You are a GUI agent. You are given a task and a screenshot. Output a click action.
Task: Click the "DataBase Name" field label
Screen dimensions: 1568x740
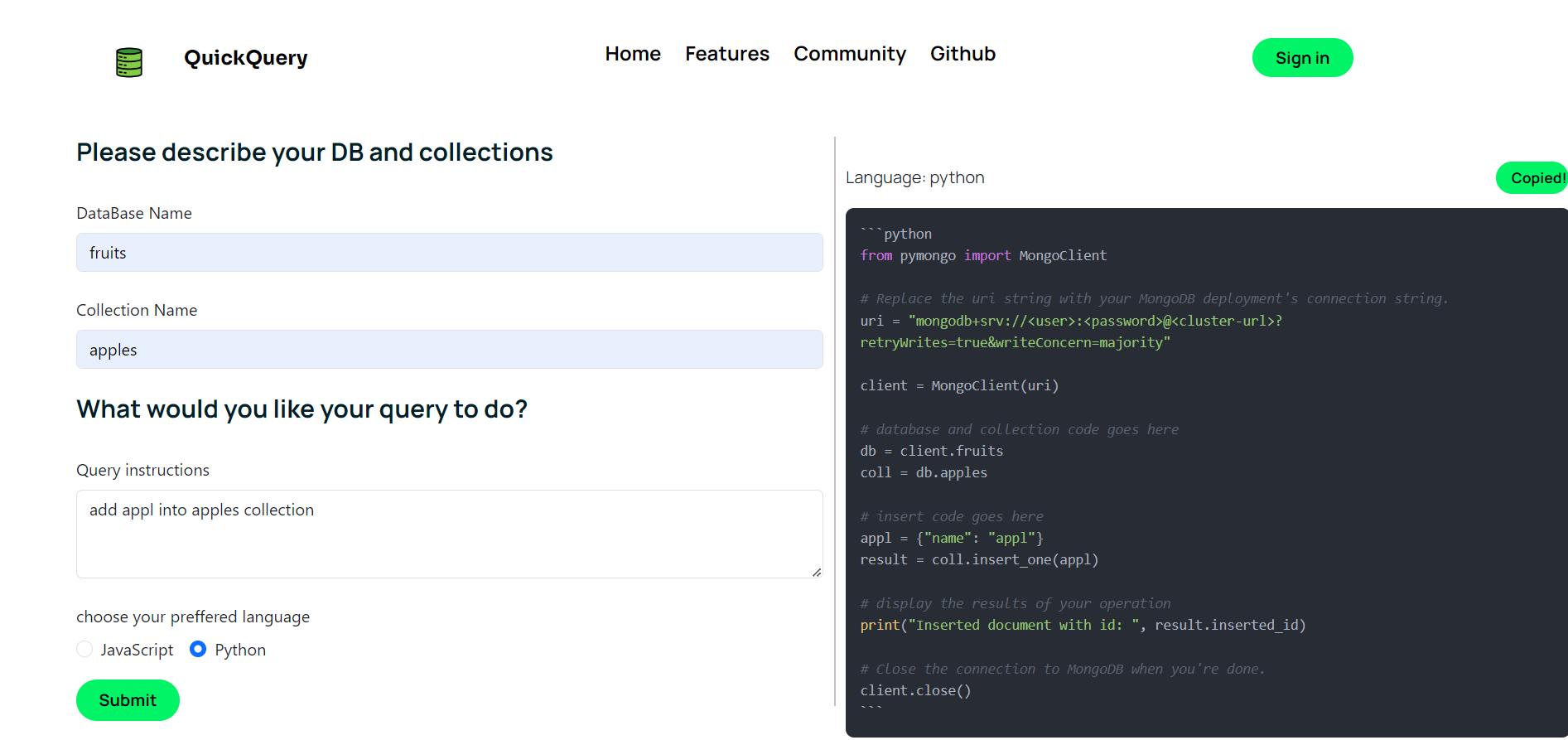134,214
